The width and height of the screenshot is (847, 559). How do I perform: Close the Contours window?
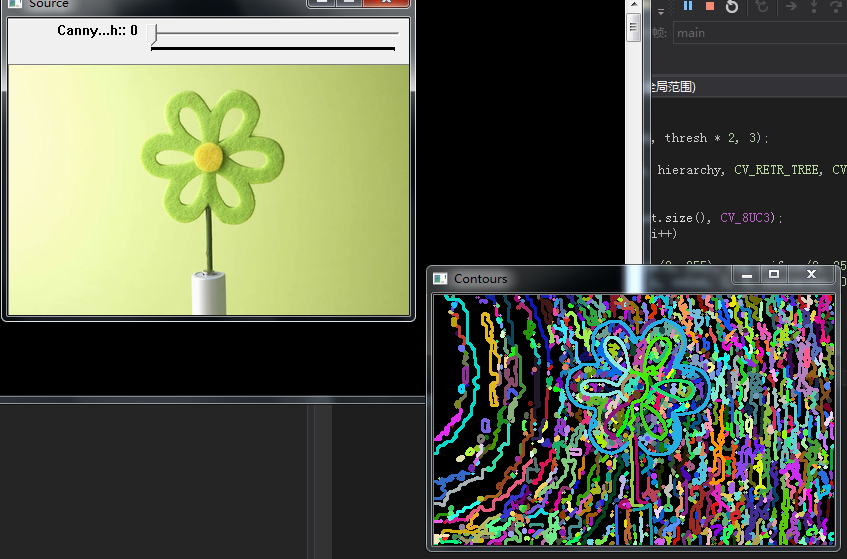(x=811, y=274)
